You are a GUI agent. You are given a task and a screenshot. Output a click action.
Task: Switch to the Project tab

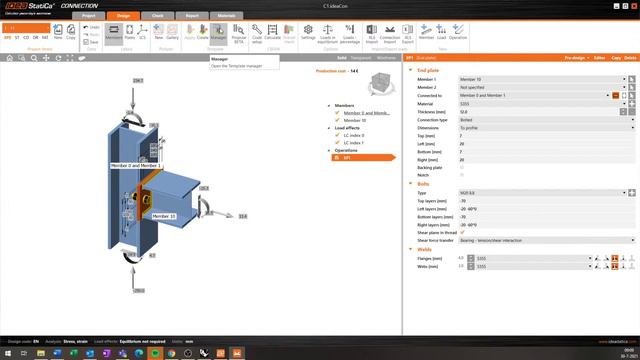point(89,16)
